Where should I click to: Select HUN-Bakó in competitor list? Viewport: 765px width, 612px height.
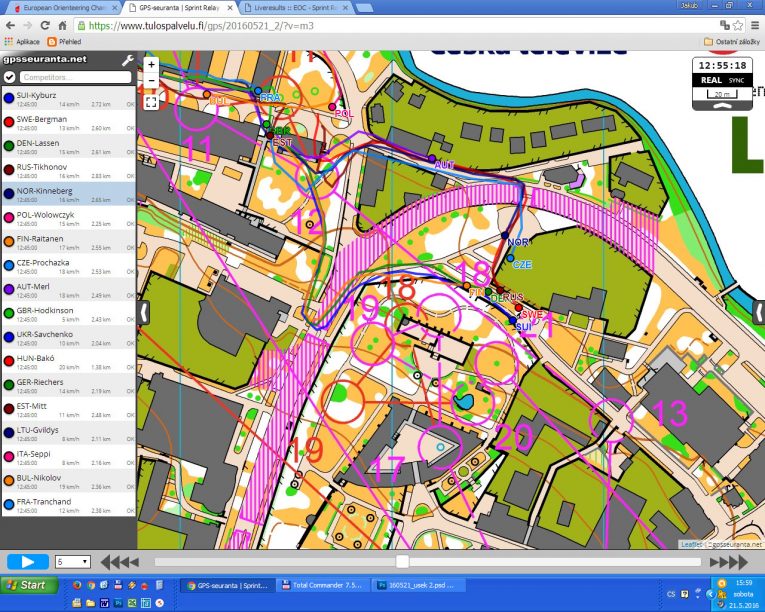(x=68, y=362)
